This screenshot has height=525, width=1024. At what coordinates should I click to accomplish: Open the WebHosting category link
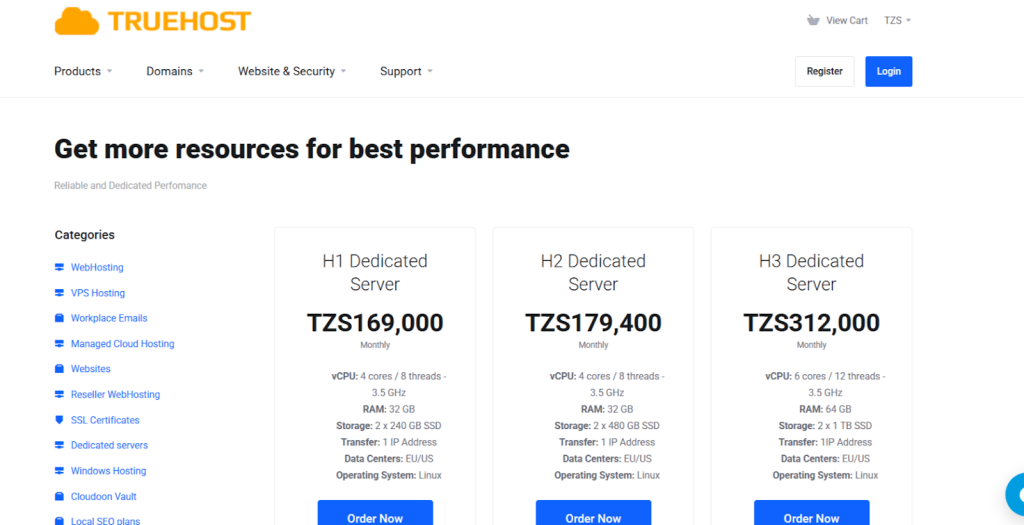(x=97, y=267)
